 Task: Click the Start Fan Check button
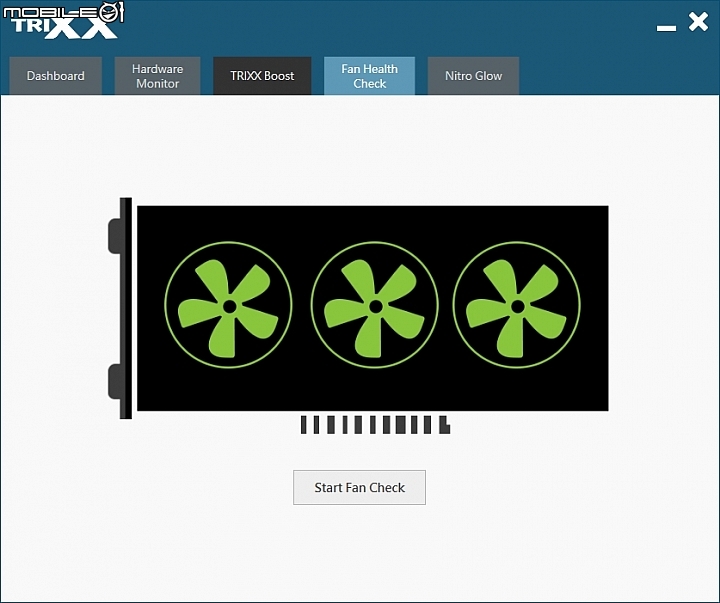[360, 487]
